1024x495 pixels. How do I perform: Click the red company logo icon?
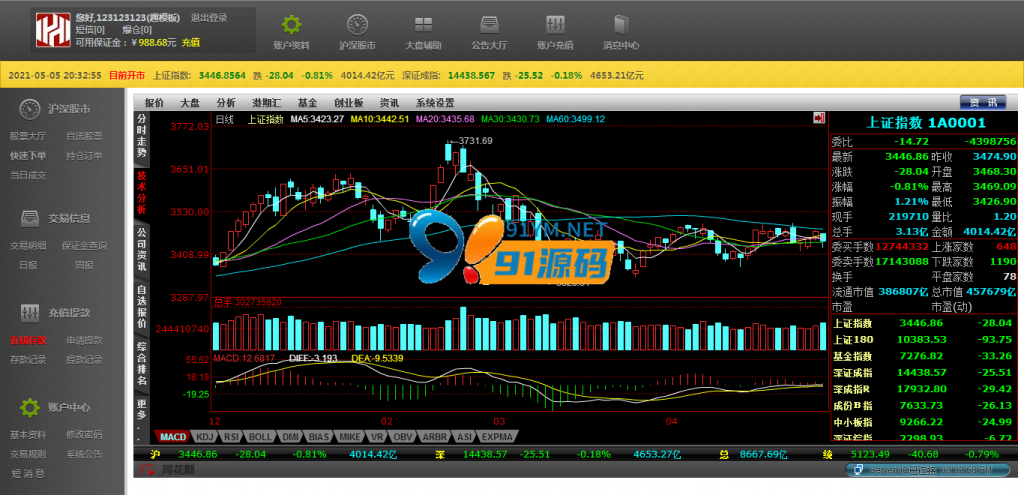click(x=53, y=30)
